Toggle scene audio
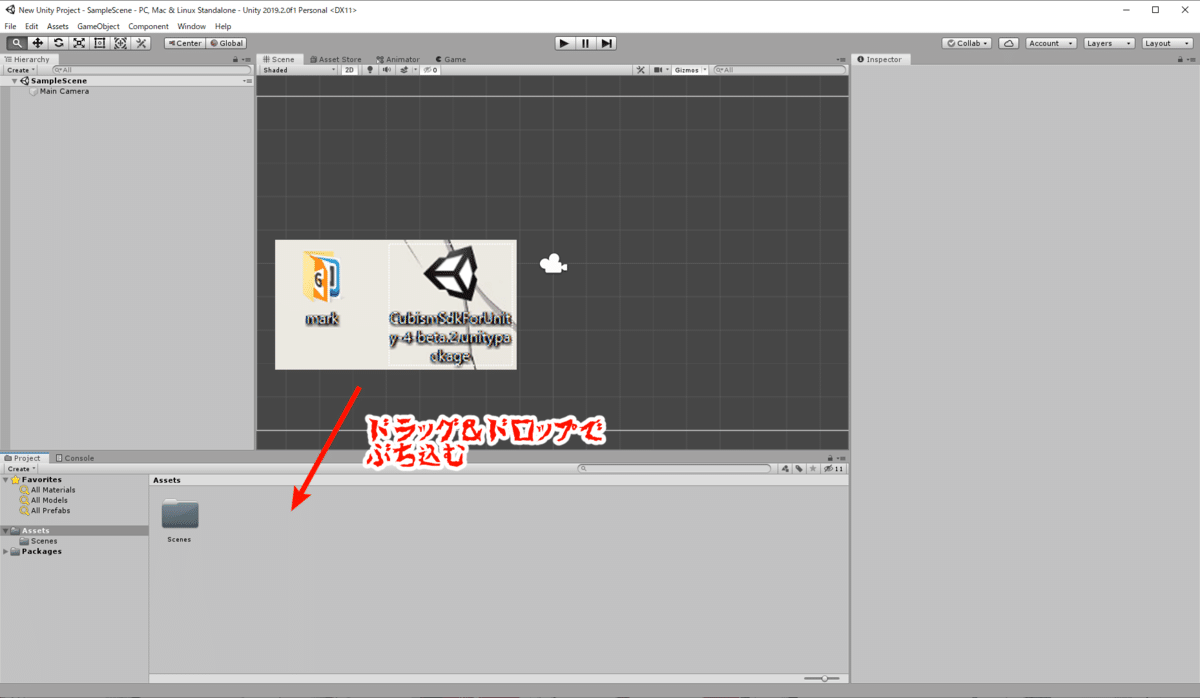 (386, 70)
